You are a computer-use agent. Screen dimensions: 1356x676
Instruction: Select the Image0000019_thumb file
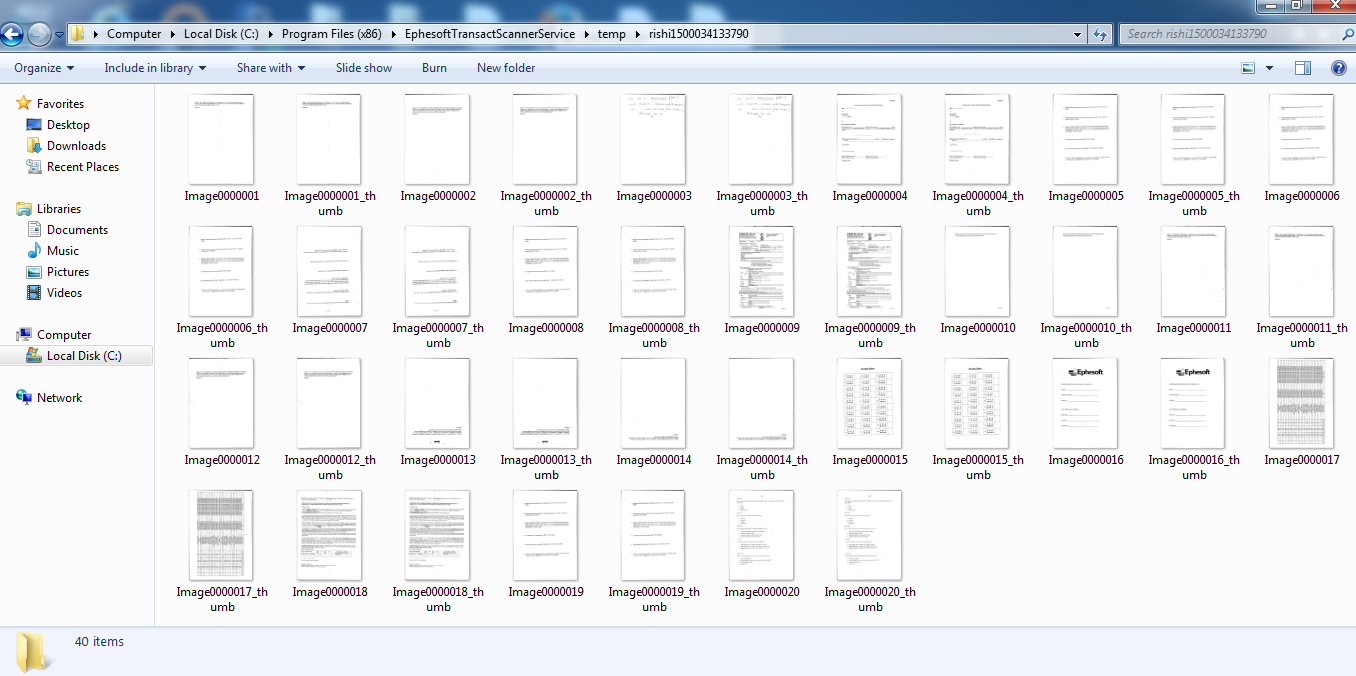[x=654, y=550]
